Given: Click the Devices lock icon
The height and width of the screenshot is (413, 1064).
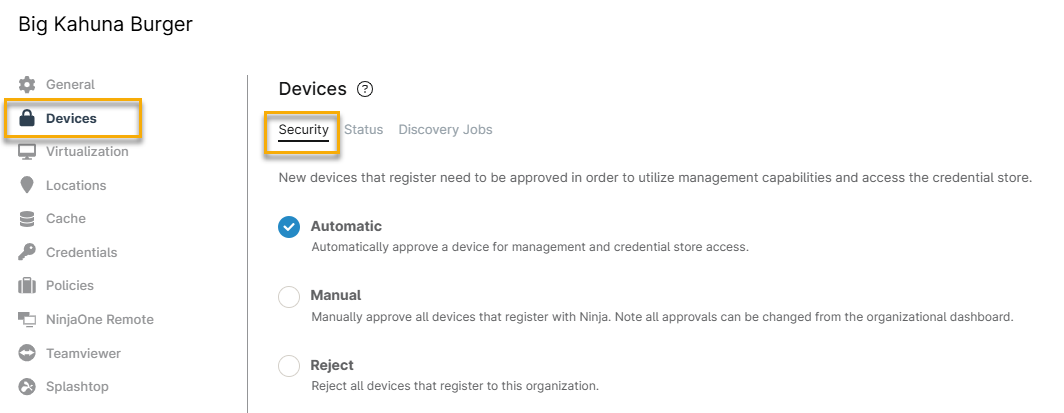Looking at the screenshot, I should 27,118.
